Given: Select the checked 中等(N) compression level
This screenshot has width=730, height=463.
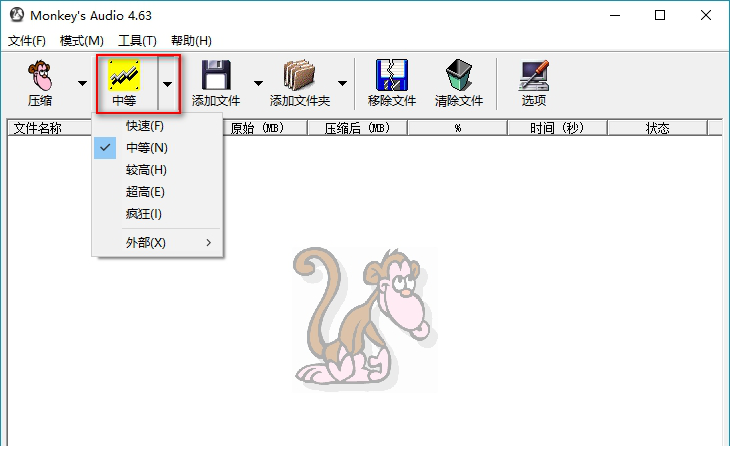Looking at the screenshot, I should coord(146,148).
